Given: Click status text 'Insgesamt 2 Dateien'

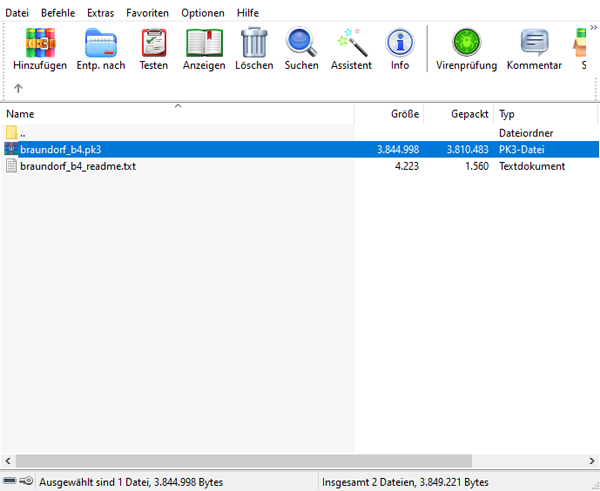Looking at the screenshot, I should pyautogui.click(x=368, y=482).
